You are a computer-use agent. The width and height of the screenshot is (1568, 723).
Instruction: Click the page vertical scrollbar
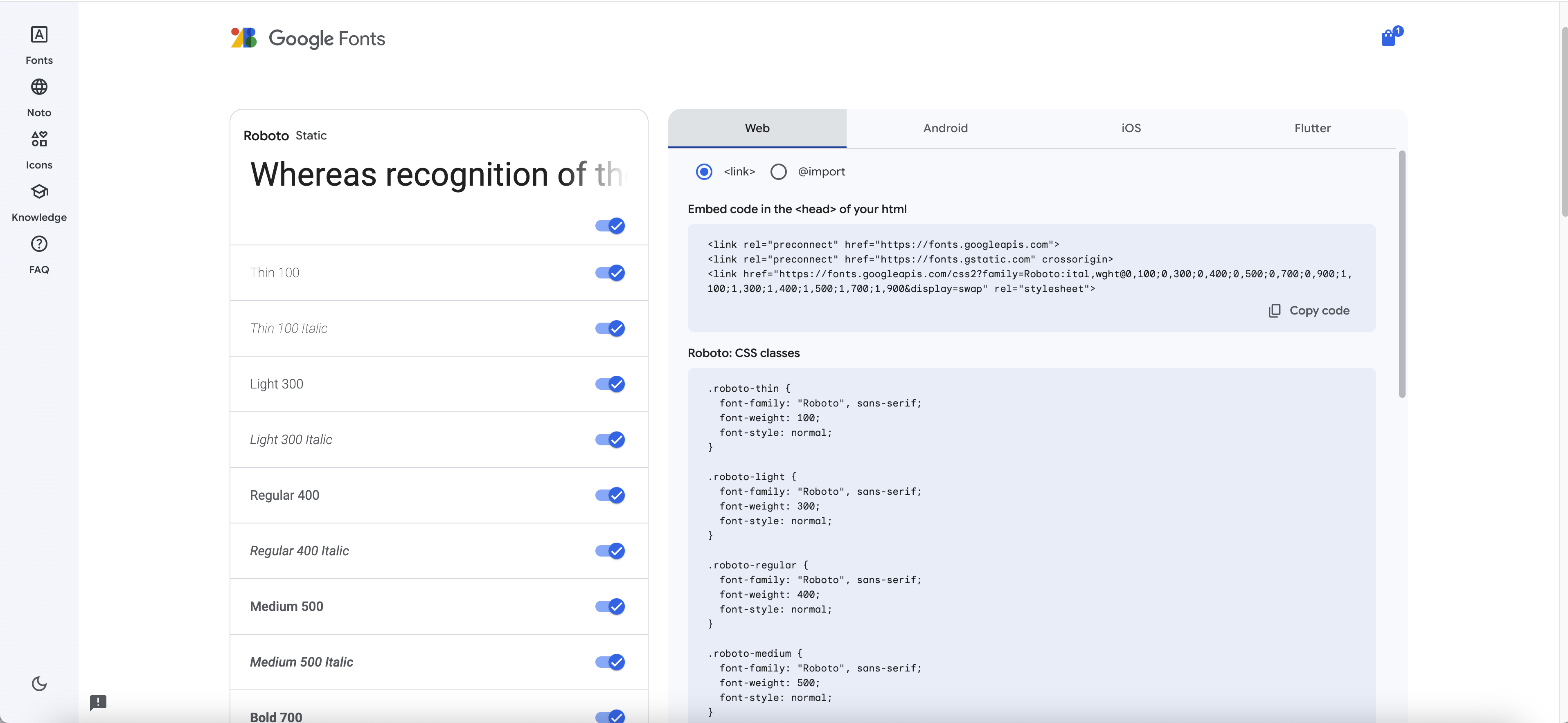coord(1564,121)
